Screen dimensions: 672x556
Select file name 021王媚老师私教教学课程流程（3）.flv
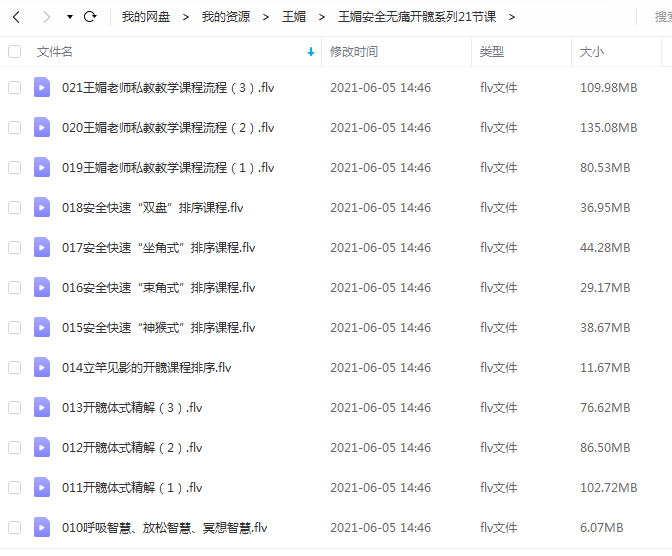tap(168, 87)
